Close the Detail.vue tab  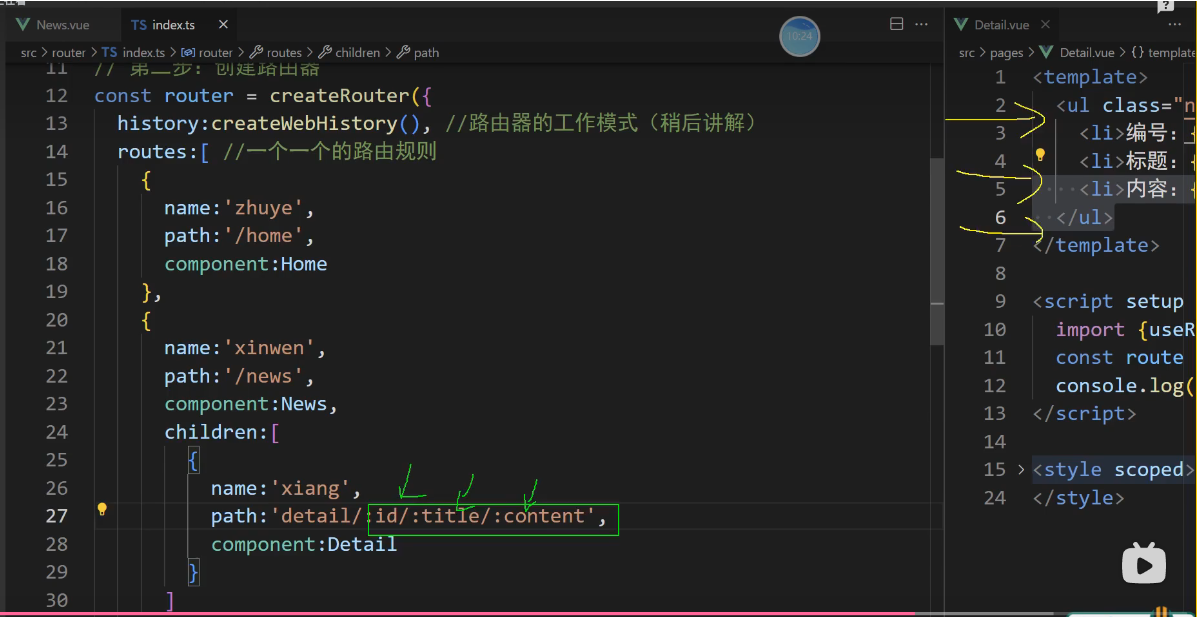(x=1045, y=24)
